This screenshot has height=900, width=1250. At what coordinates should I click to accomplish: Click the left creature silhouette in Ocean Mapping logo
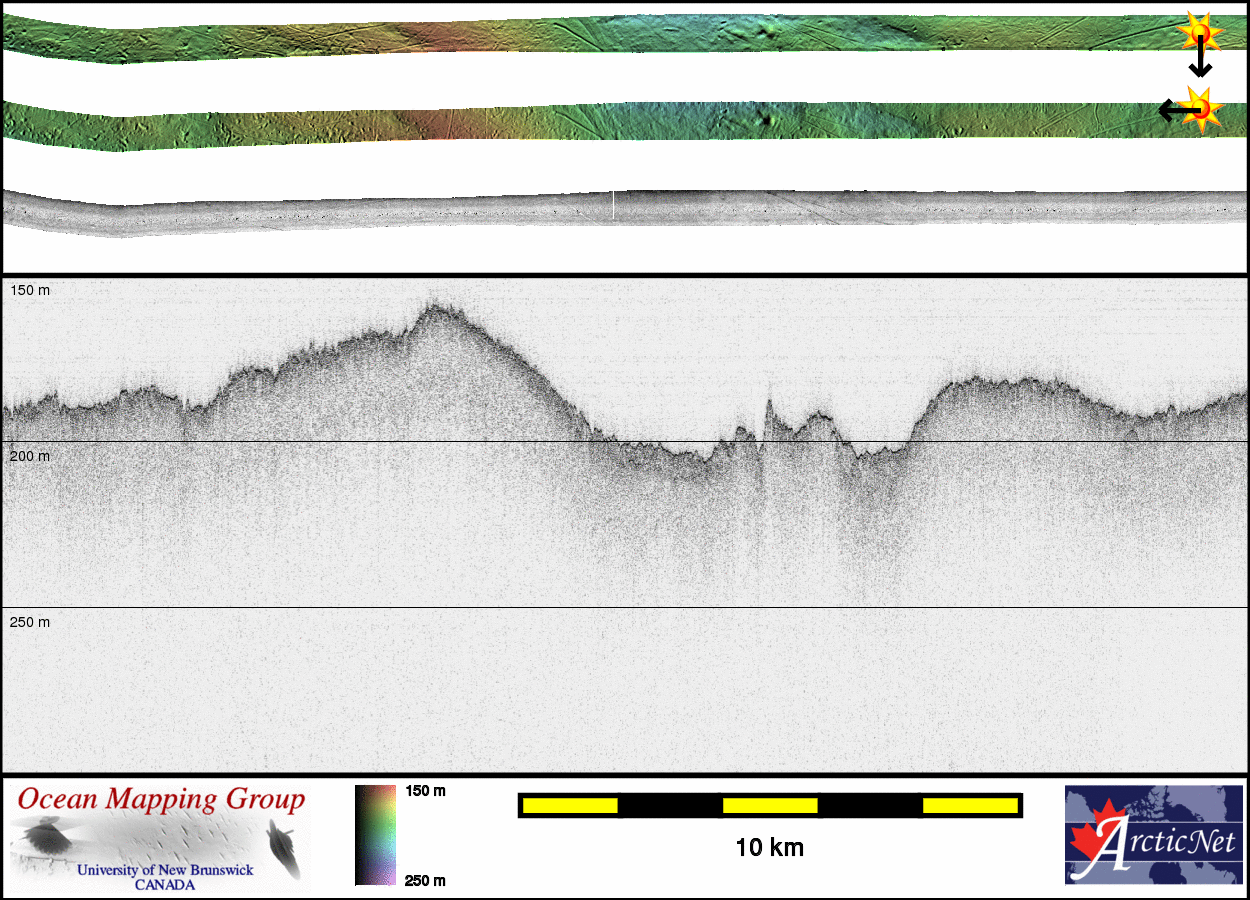pos(46,836)
